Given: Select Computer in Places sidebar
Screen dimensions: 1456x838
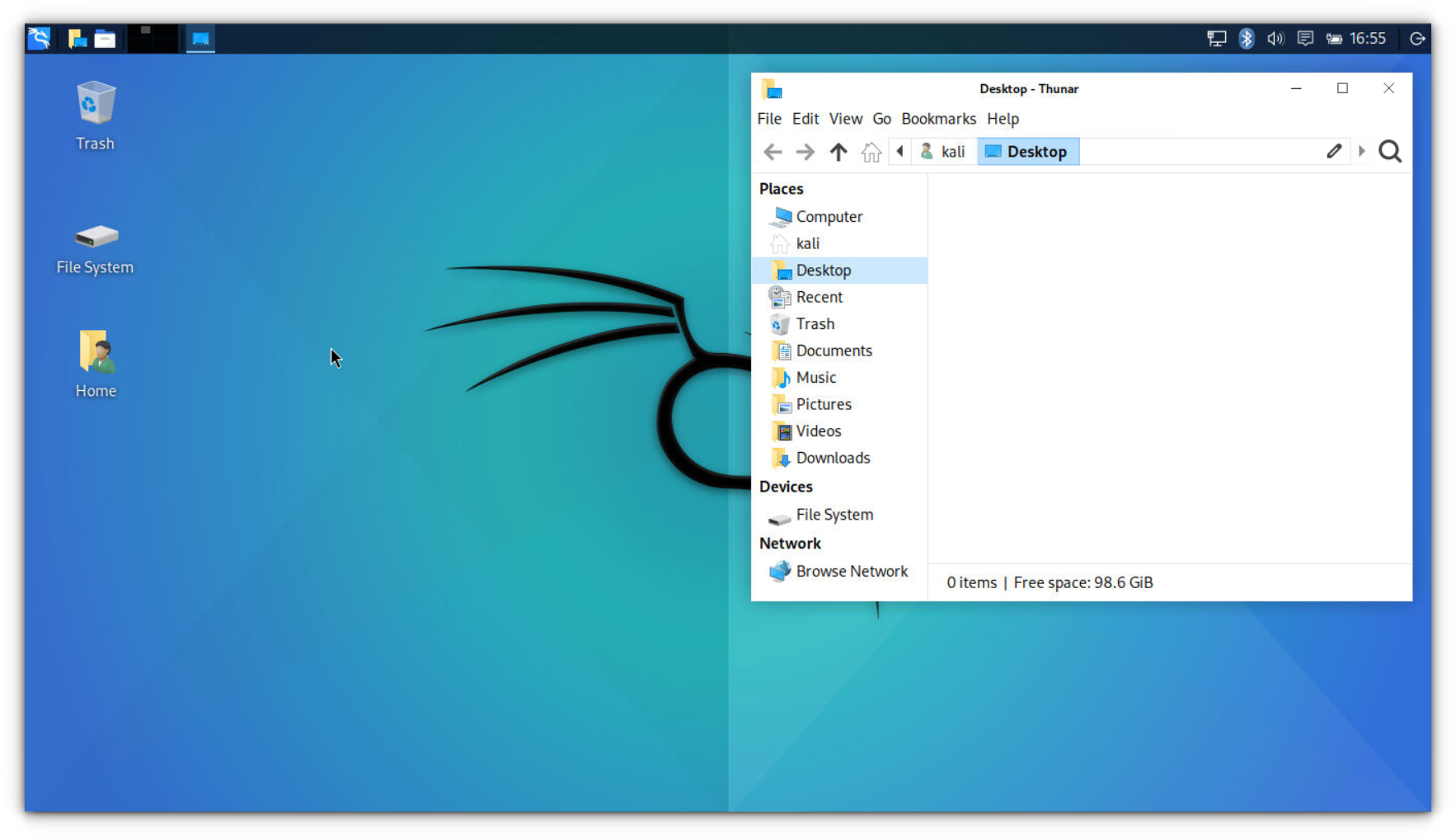Looking at the screenshot, I should (x=828, y=217).
